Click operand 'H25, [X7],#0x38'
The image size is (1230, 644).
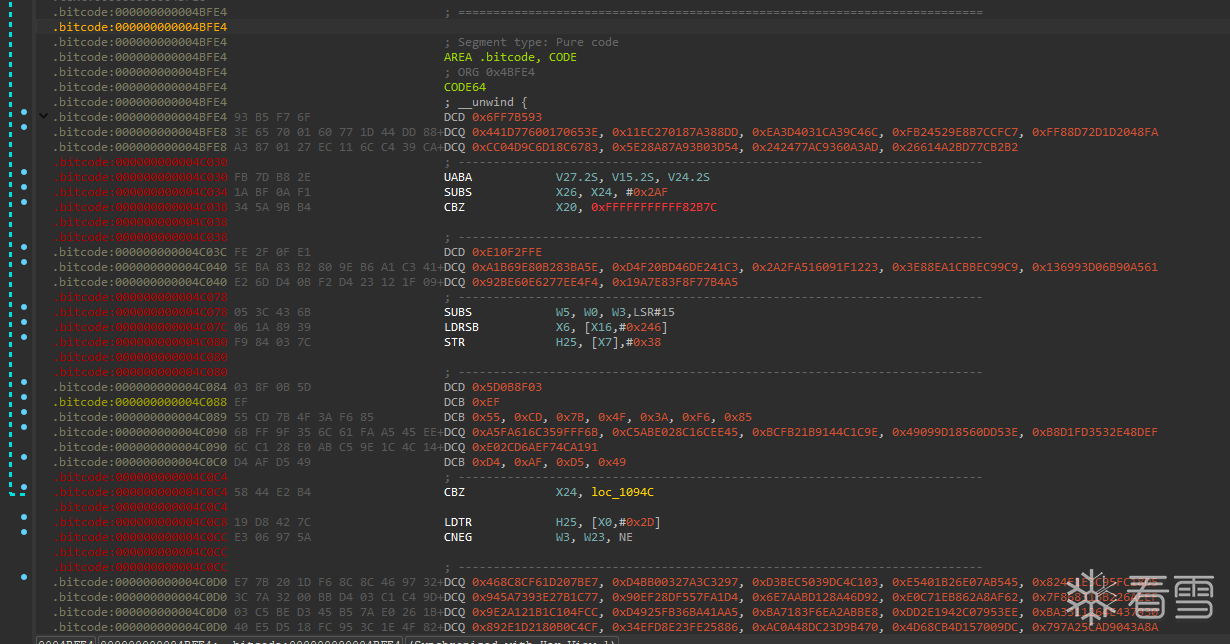tap(608, 342)
